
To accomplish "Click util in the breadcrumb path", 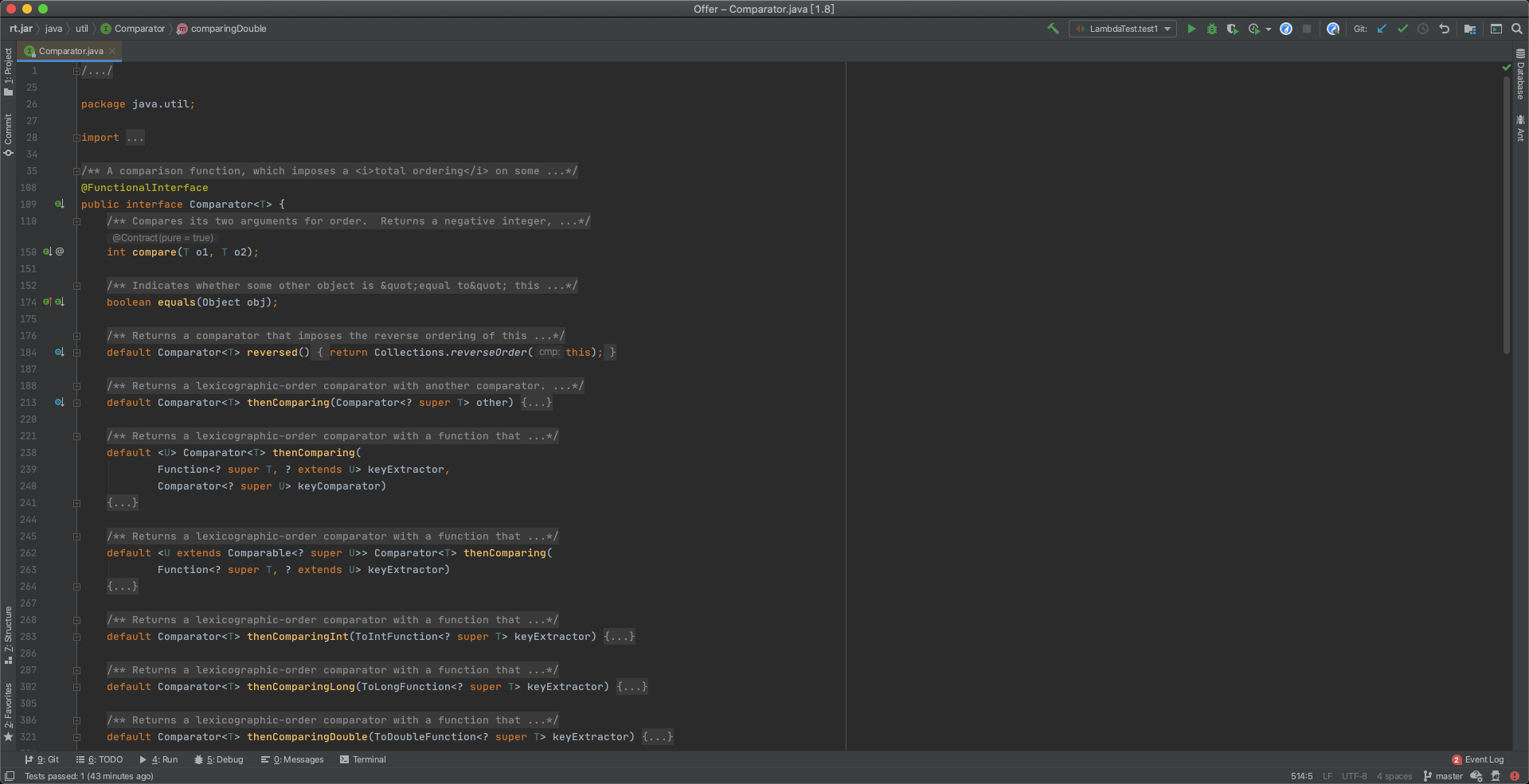I will pyautogui.click(x=82, y=29).
